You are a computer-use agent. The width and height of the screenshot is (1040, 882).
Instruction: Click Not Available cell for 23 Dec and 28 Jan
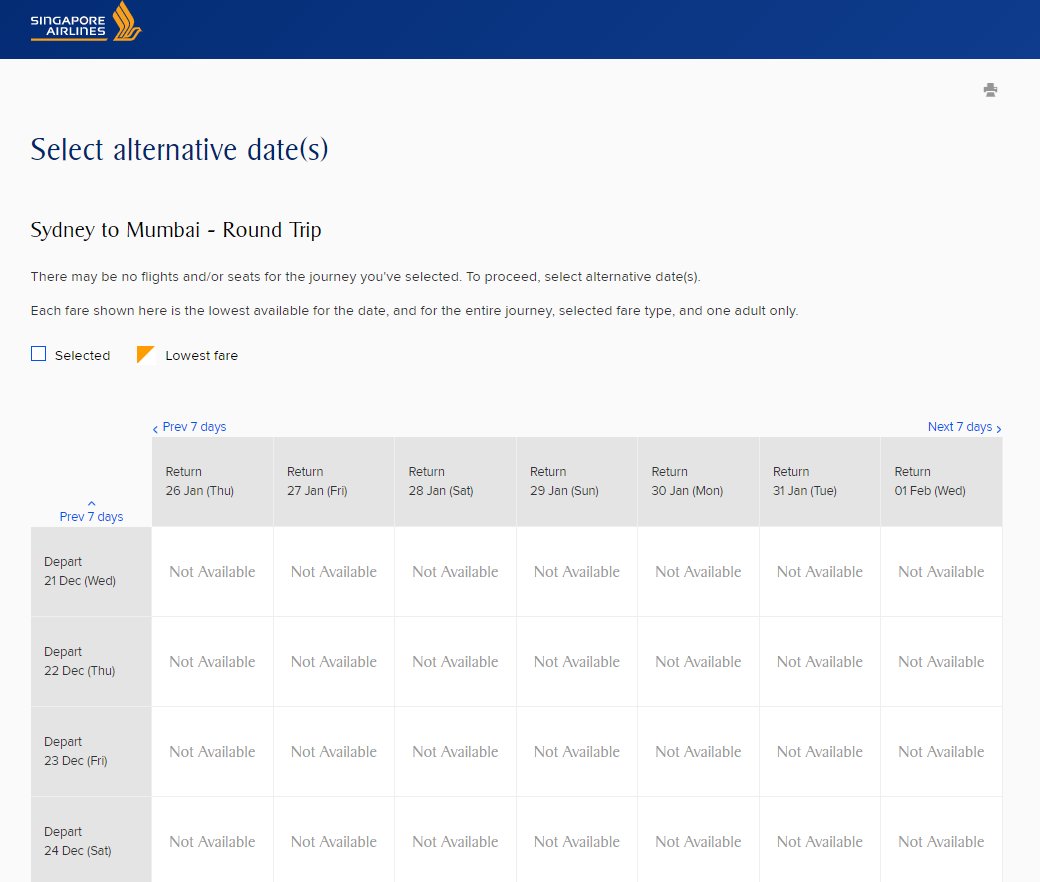pos(455,751)
